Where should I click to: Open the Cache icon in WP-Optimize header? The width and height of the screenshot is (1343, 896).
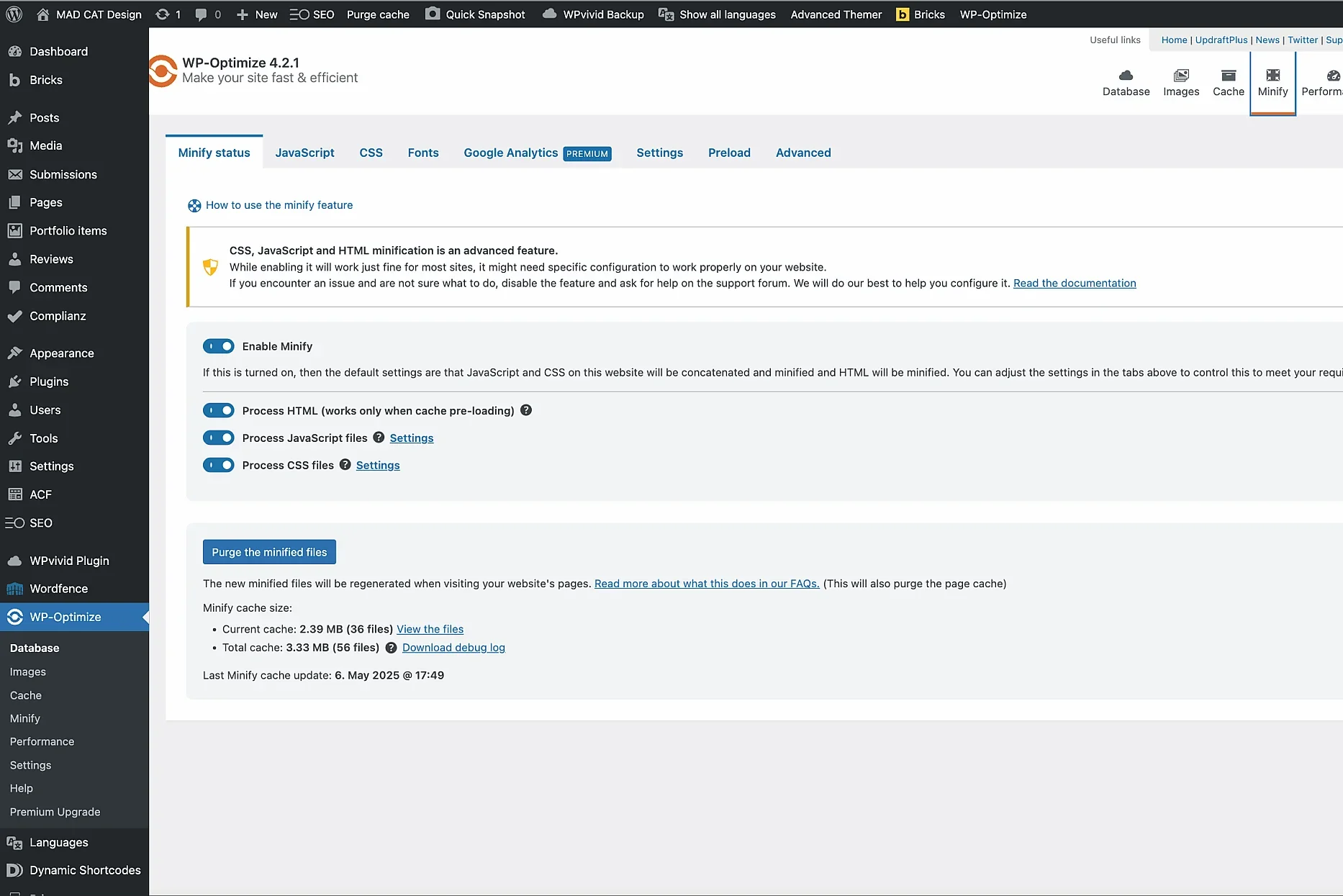pos(1229,75)
